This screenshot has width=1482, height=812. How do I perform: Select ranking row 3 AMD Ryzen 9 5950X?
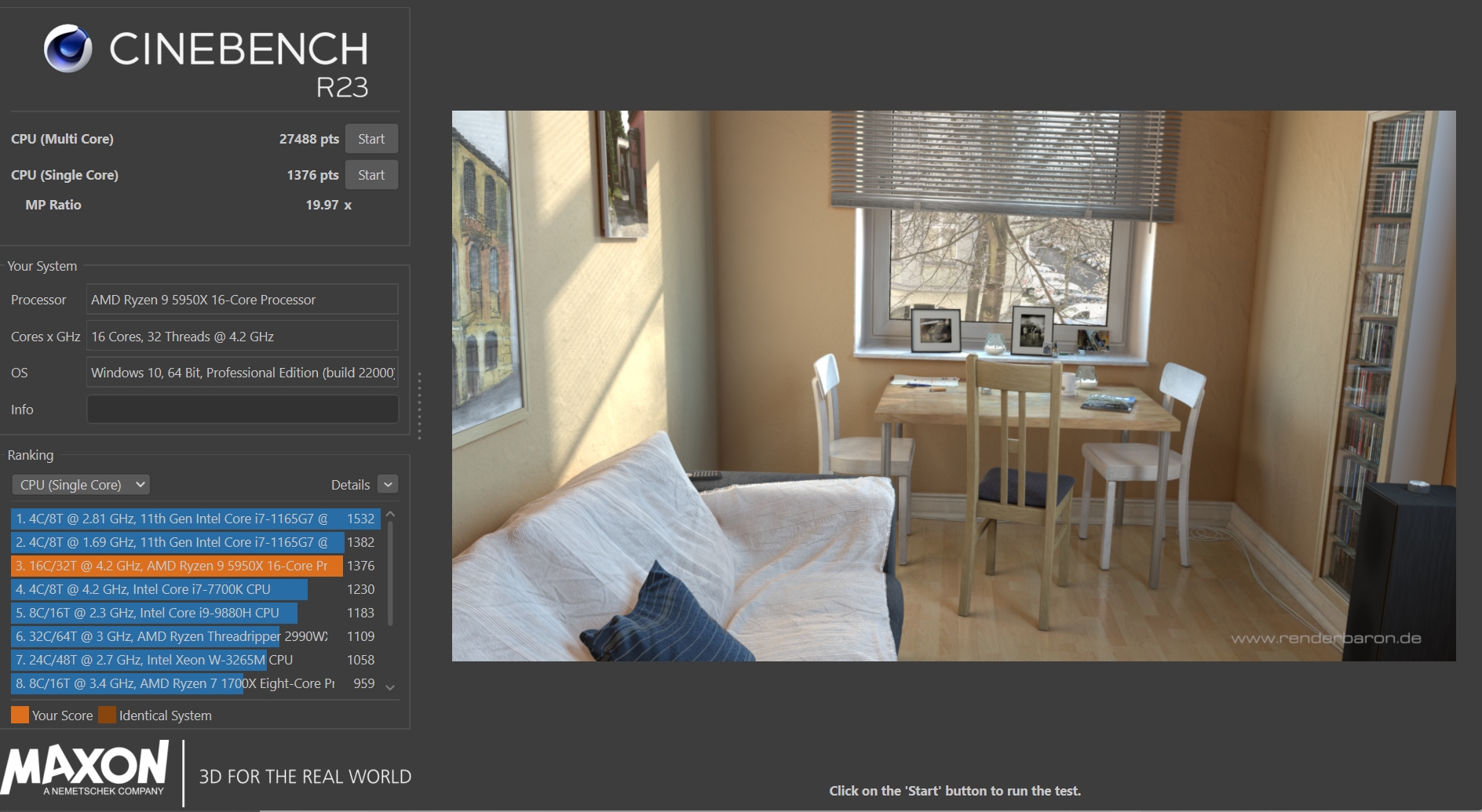tap(195, 566)
